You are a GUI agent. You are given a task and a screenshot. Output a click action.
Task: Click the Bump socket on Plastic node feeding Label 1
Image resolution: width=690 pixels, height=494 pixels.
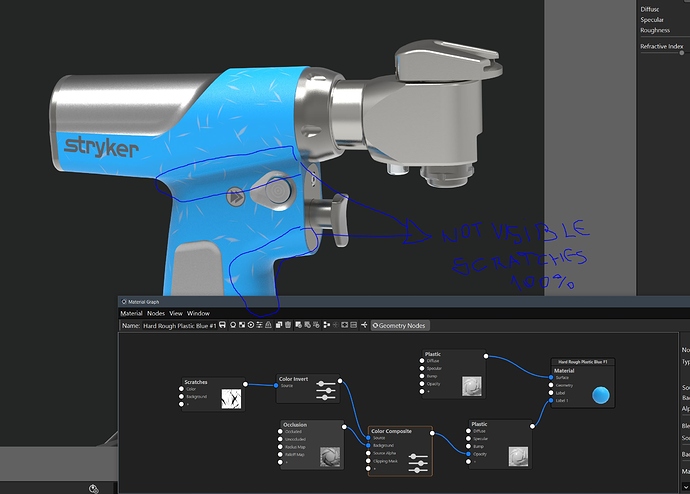point(468,446)
